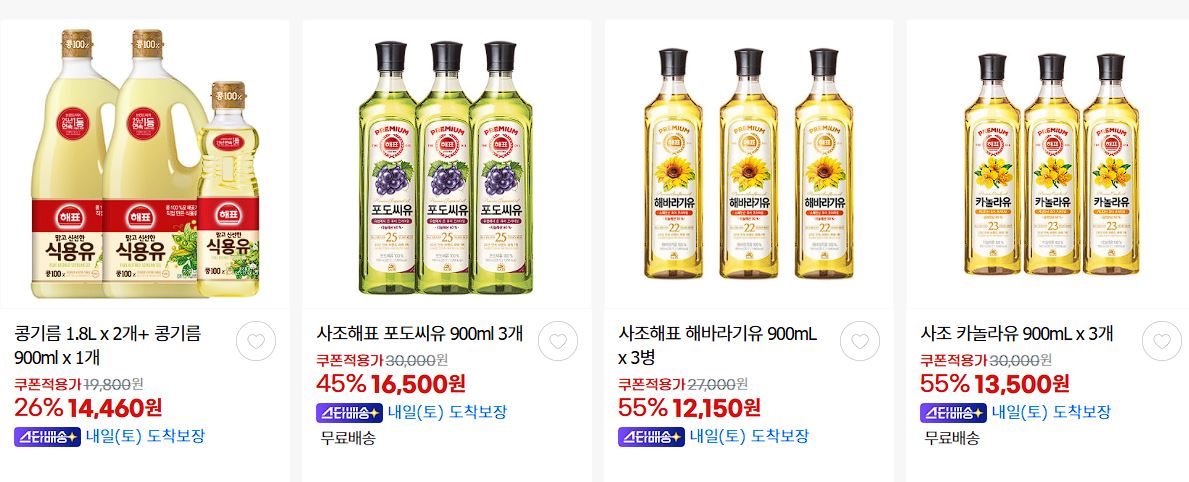Add 포도씨유 900ml 3개 to wishlist heart
The image size is (1189, 482).
557,341
